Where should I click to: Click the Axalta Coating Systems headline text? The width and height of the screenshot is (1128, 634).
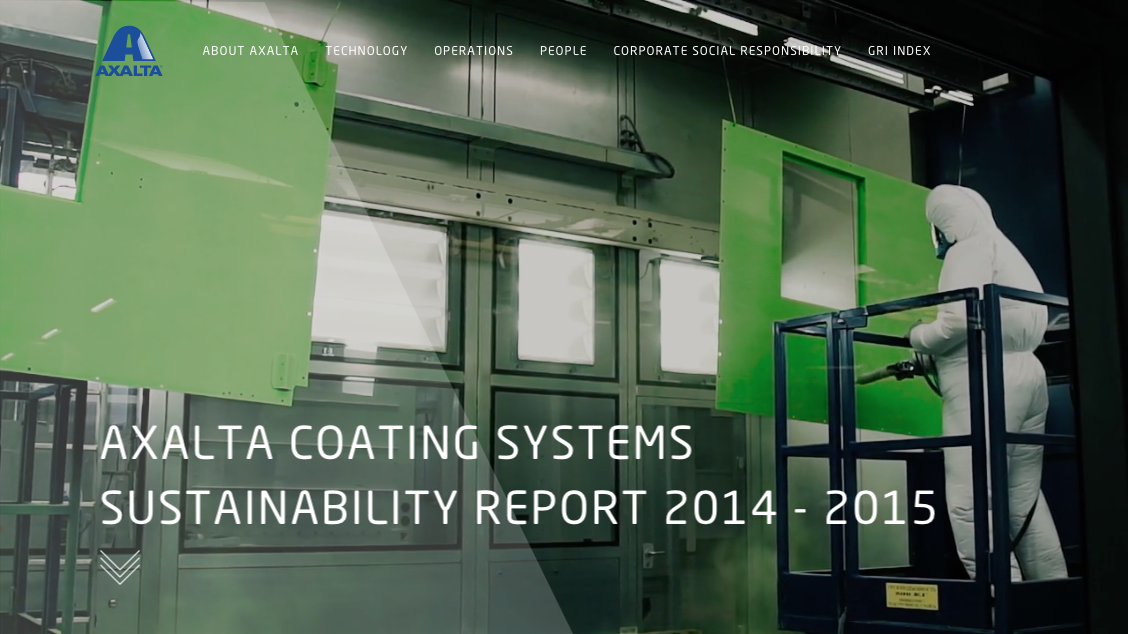pyautogui.click(x=396, y=443)
